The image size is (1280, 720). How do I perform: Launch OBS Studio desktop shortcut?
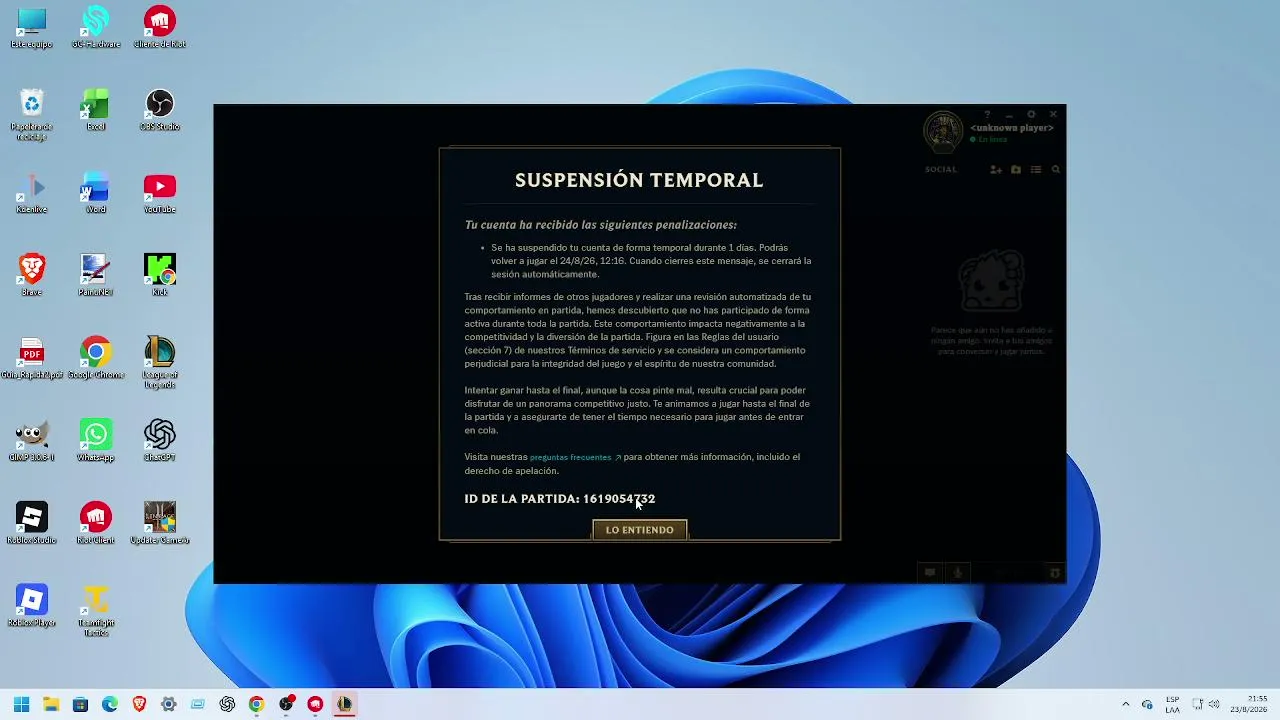click(160, 110)
